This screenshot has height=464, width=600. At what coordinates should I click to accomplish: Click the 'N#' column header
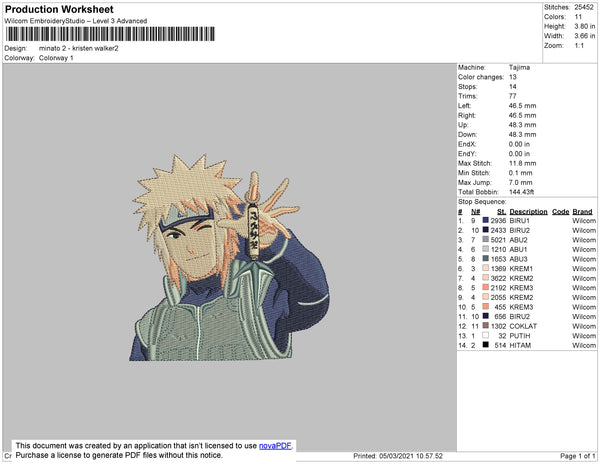pyautogui.click(x=475, y=212)
